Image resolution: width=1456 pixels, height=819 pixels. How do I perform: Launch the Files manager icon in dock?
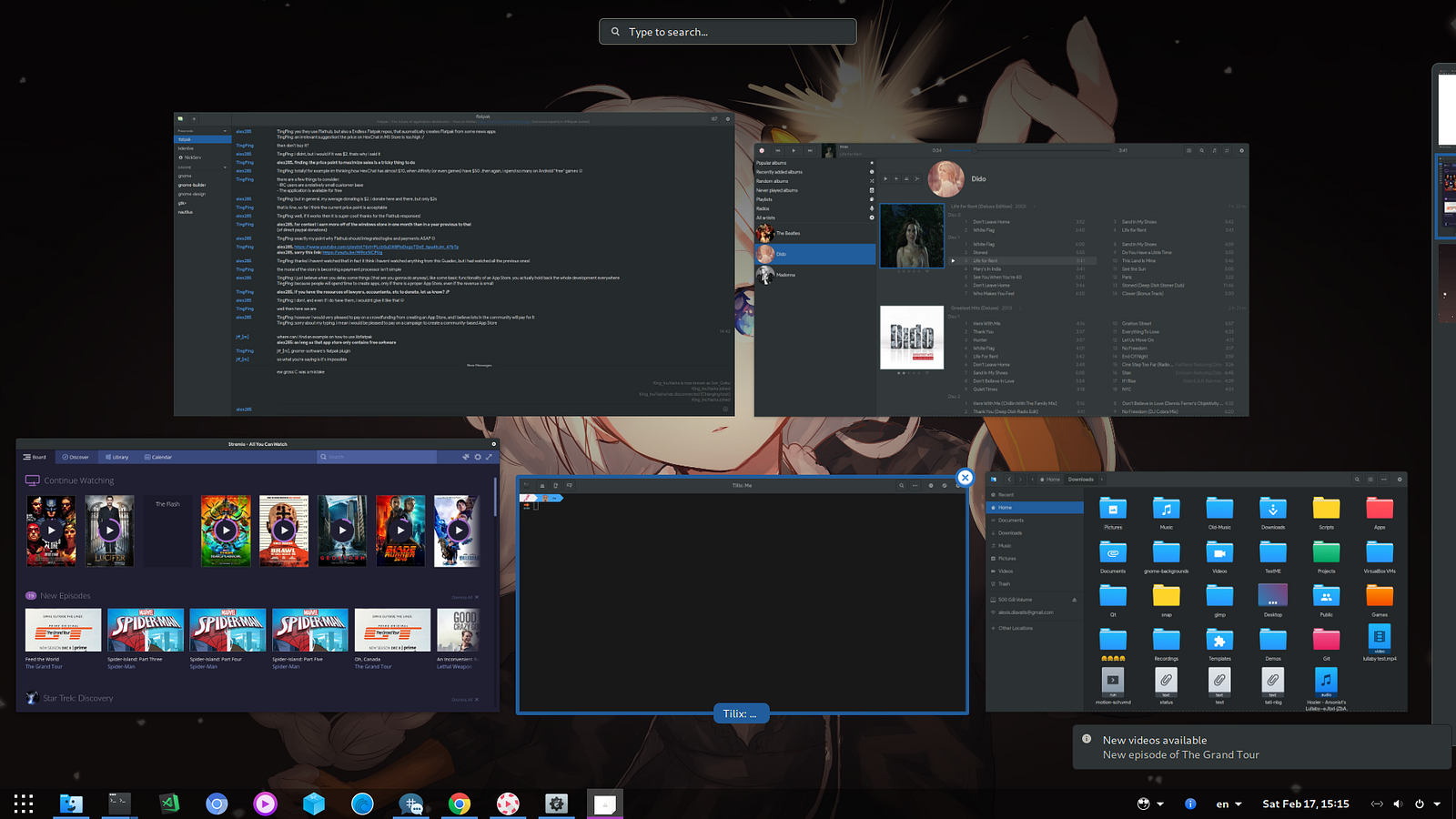(x=71, y=804)
